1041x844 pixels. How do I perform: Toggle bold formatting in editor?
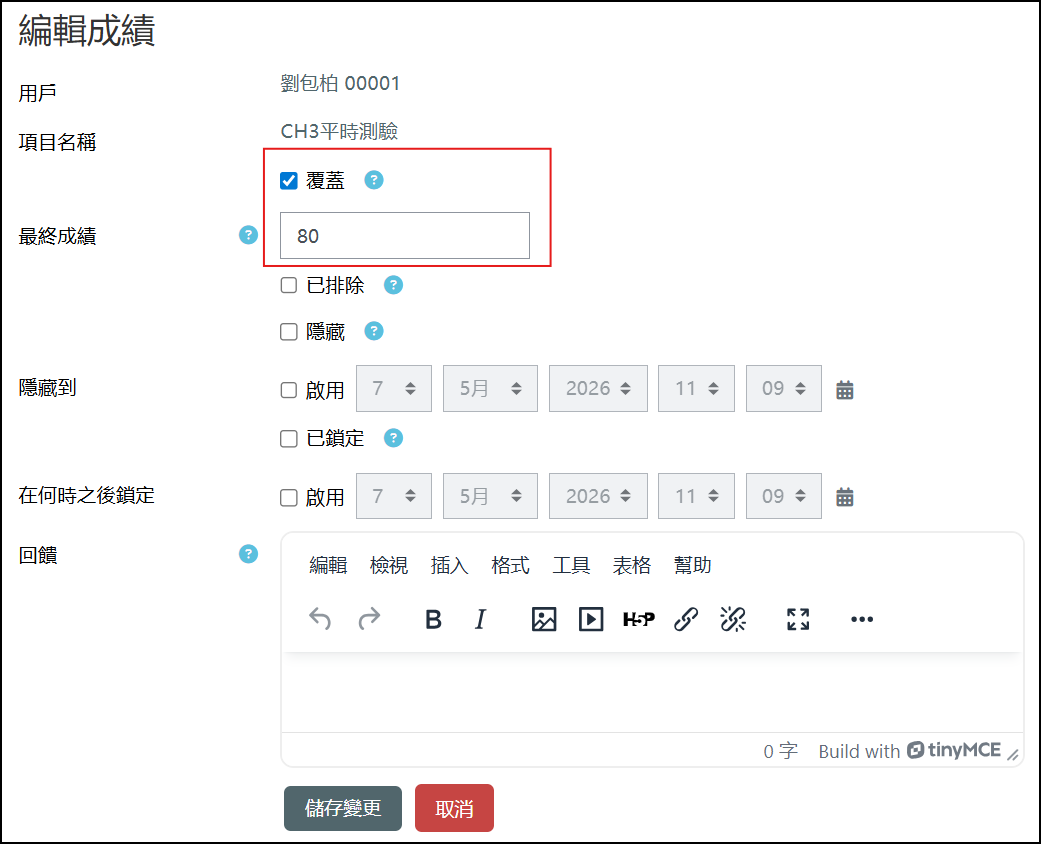coord(433,619)
